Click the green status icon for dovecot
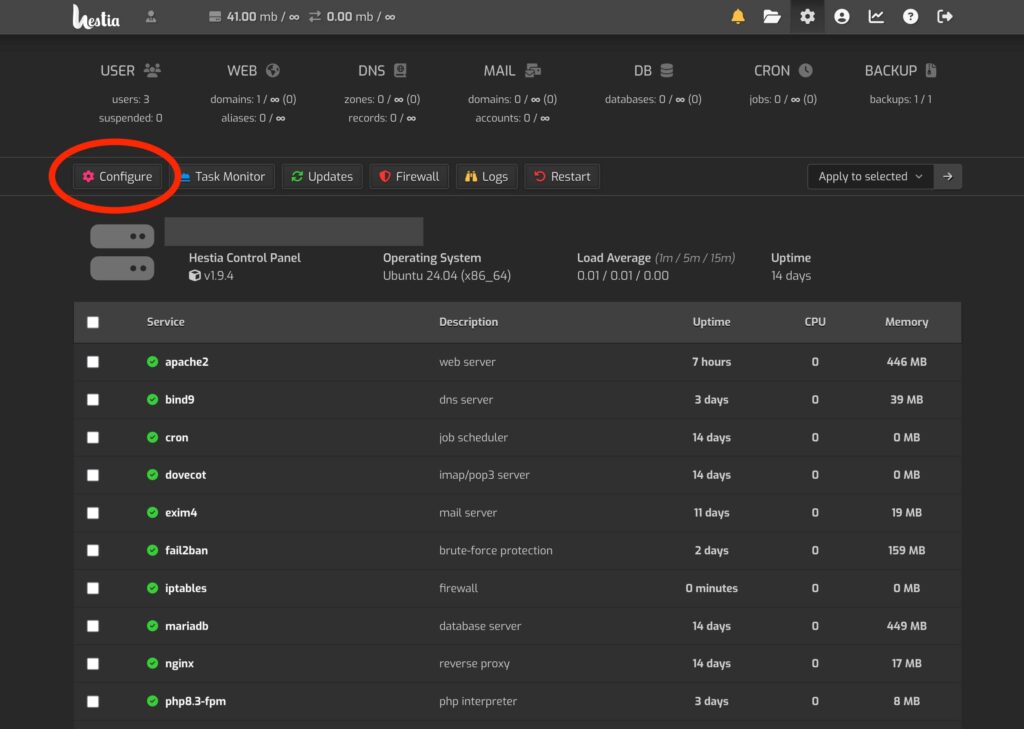Viewport: 1024px width, 729px height. click(152, 475)
